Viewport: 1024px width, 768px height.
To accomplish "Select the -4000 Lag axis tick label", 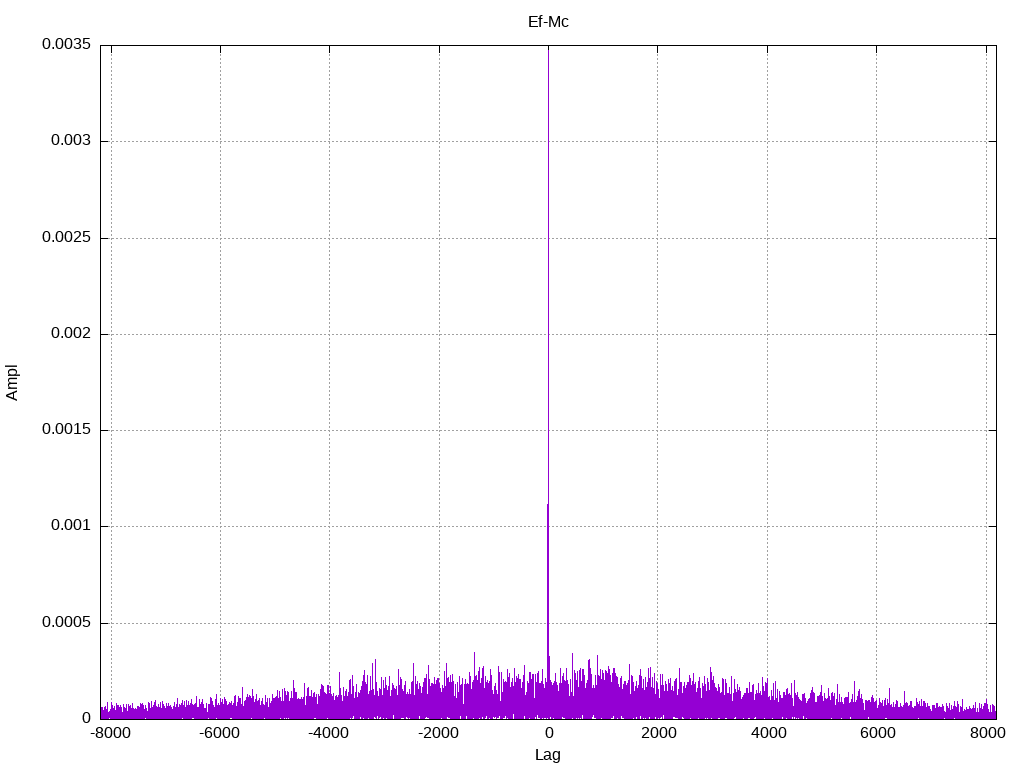I will click(329, 733).
